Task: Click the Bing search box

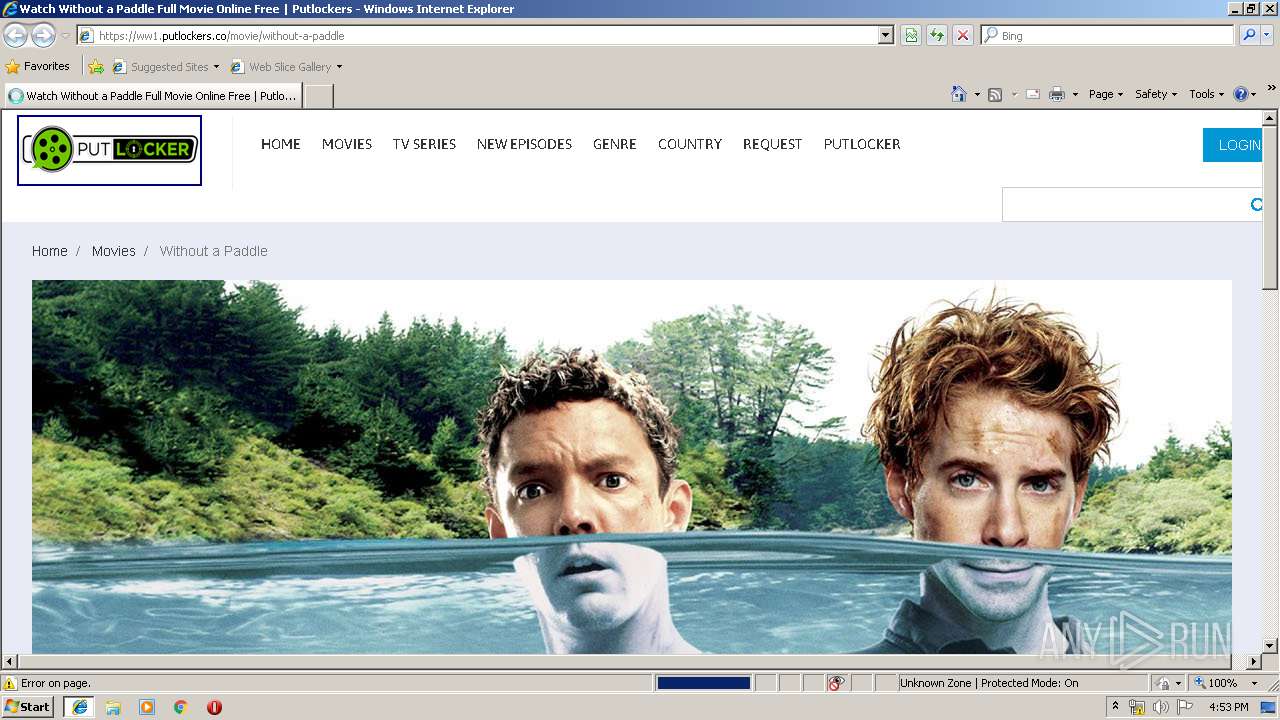Action: [x=1107, y=35]
